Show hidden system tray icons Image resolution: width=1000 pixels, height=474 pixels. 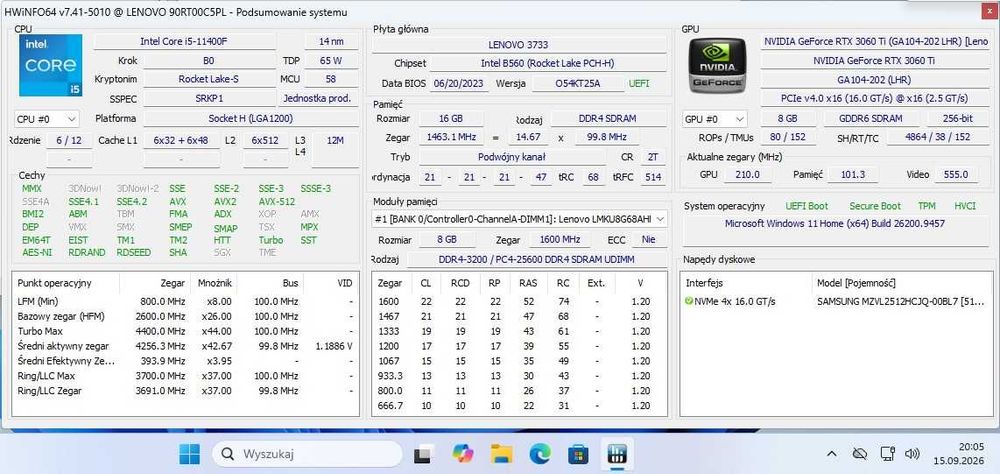click(832, 454)
